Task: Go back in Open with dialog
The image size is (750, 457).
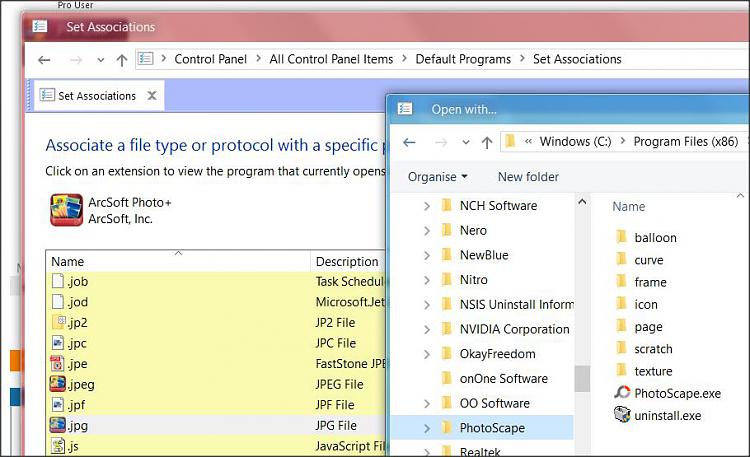Action: tap(409, 142)
